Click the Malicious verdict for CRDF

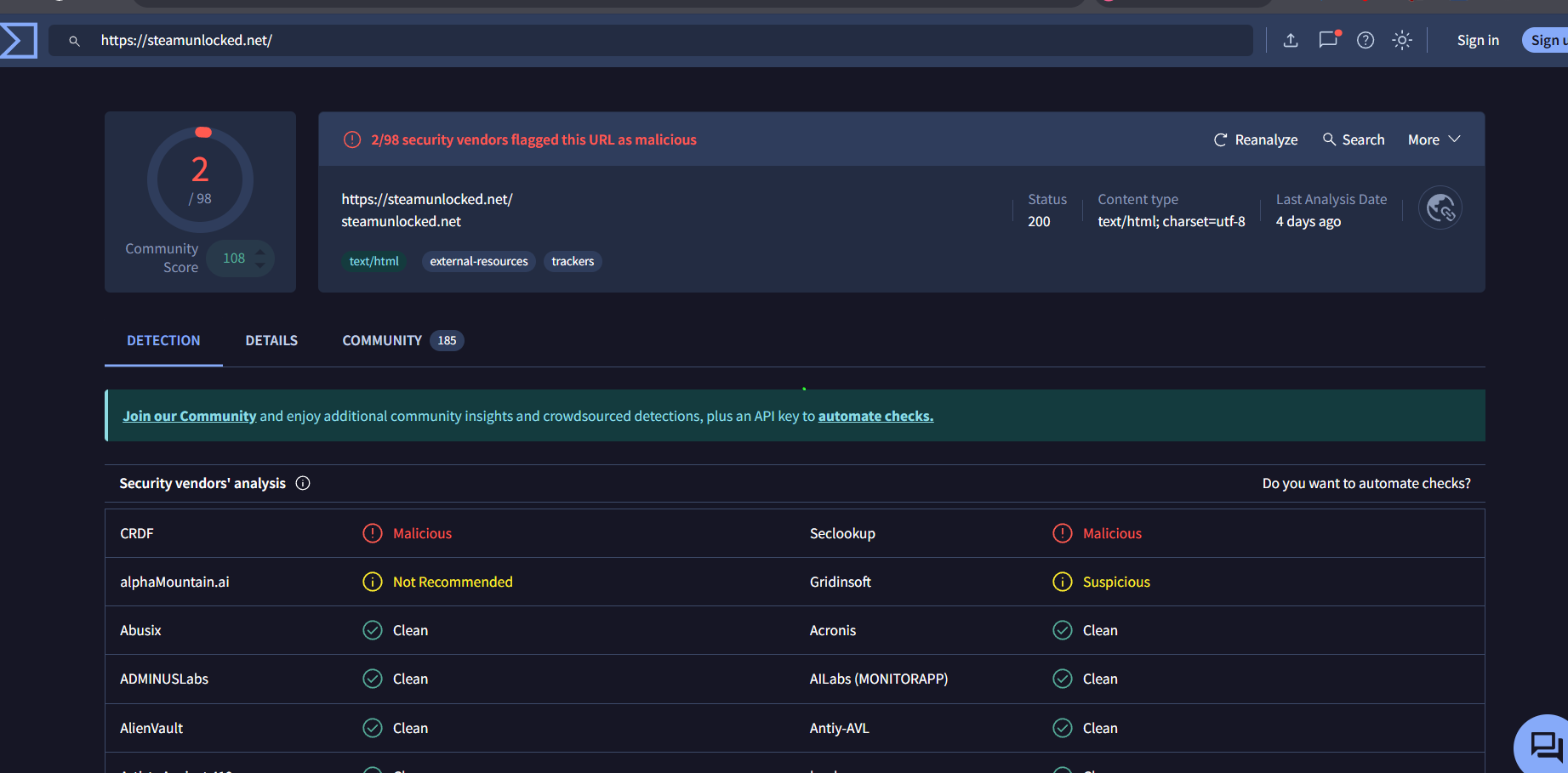coord(422,533)
